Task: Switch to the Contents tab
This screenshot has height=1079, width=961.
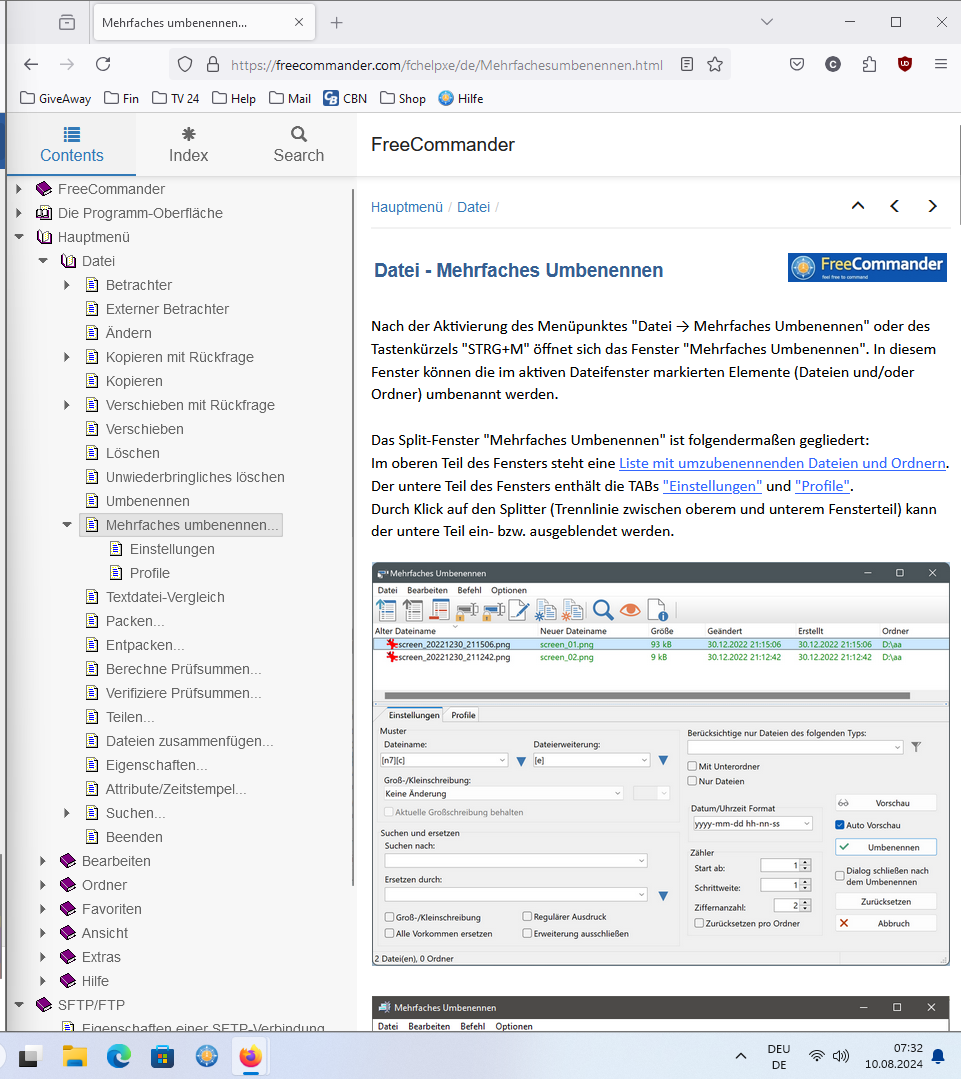Action: click(72, 145)
